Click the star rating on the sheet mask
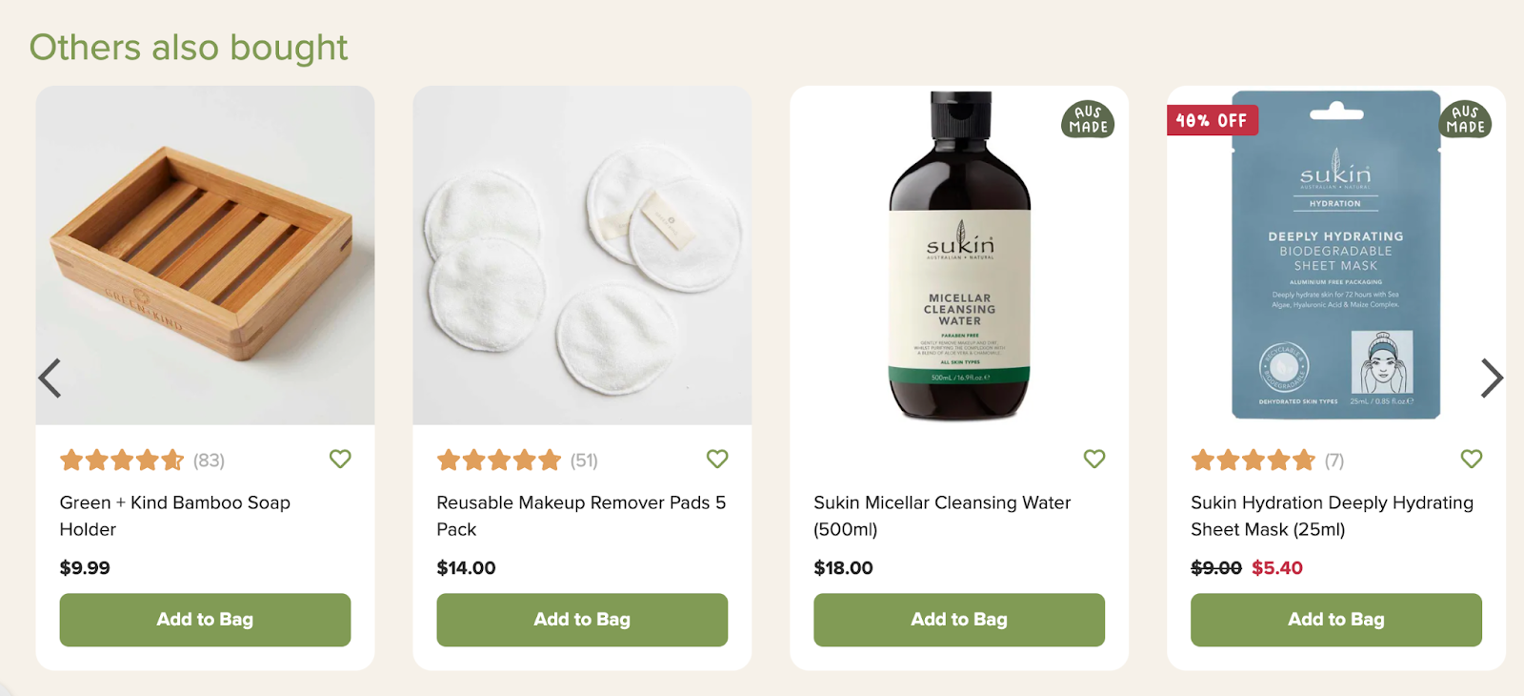 point(1252,459)
